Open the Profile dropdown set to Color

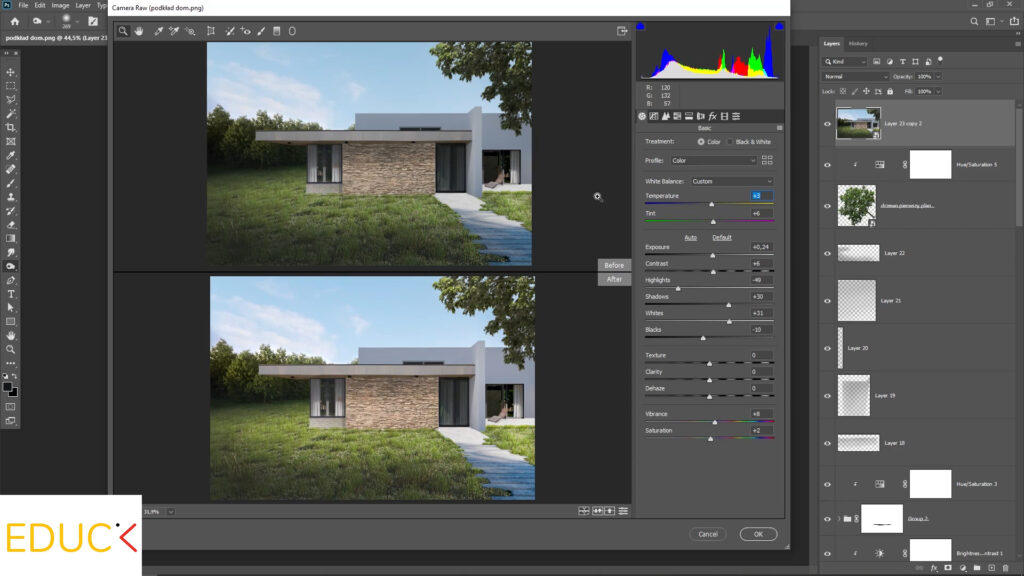coord(713,161)
